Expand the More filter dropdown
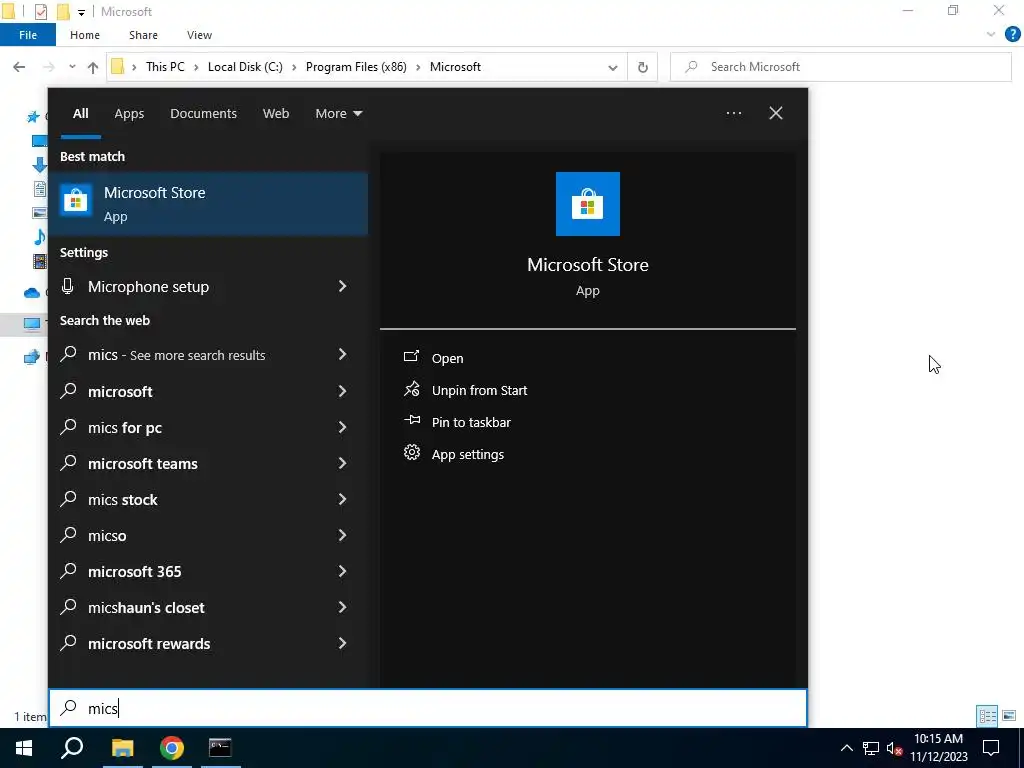This screenshot has width=1024, height=768. click(x=338, y=114)
